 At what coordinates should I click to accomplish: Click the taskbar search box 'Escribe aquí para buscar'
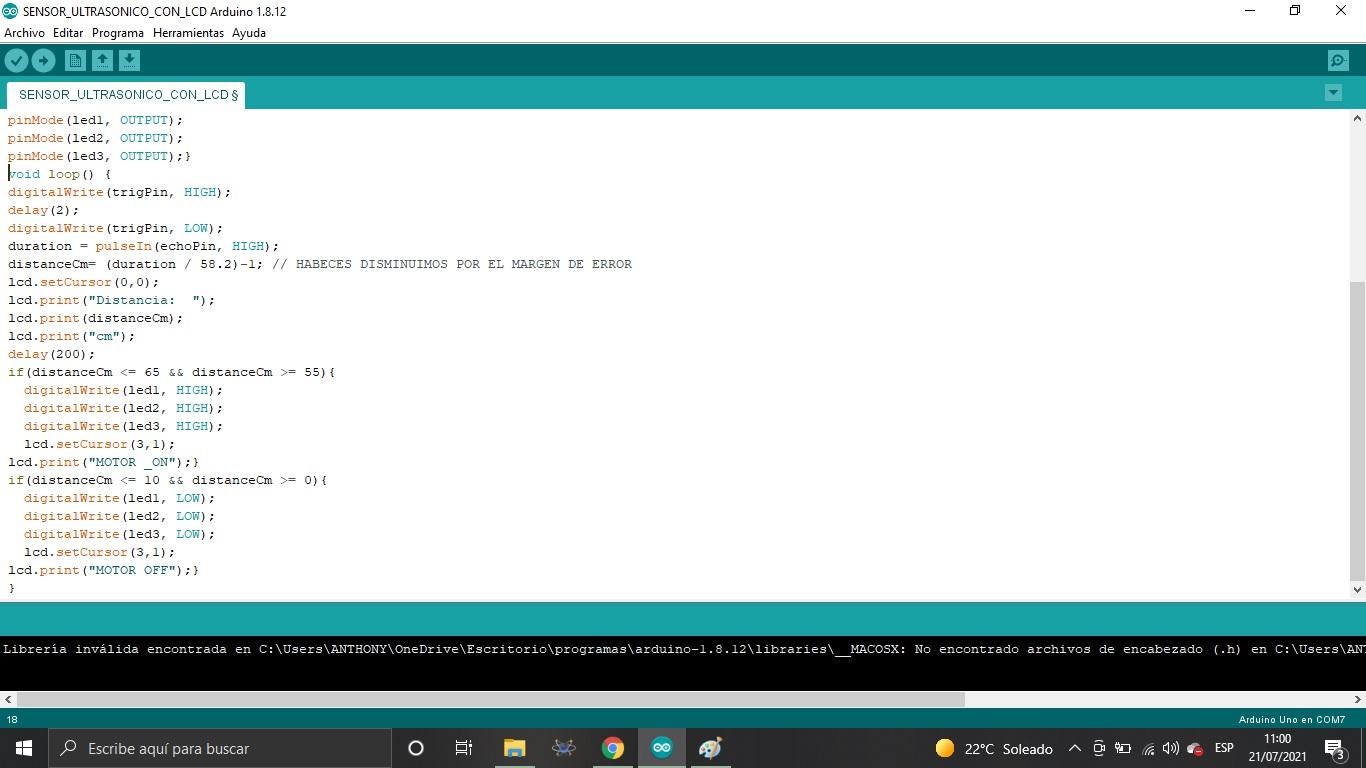tap(220, 748)
